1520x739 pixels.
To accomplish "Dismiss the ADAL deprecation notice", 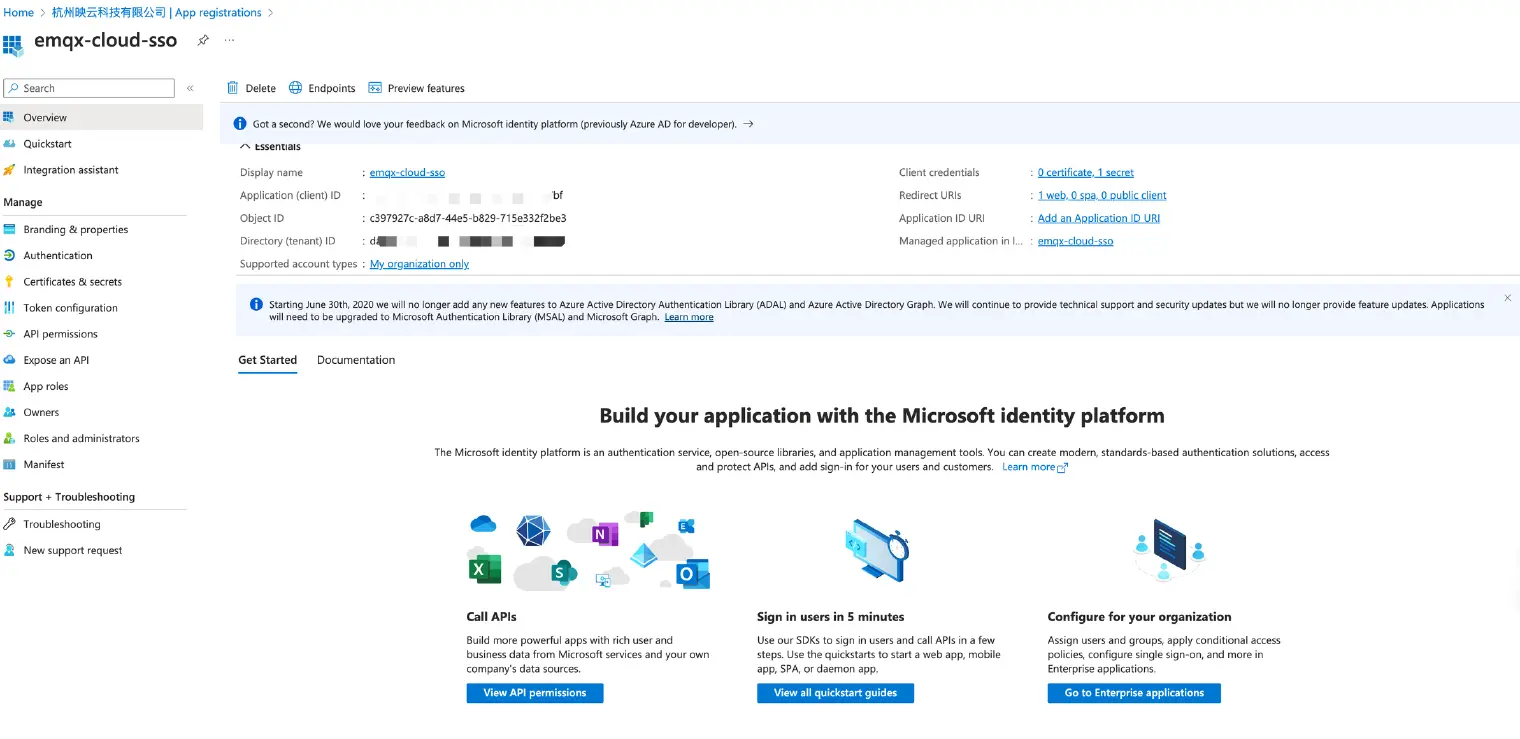I will click(1507, 298).
